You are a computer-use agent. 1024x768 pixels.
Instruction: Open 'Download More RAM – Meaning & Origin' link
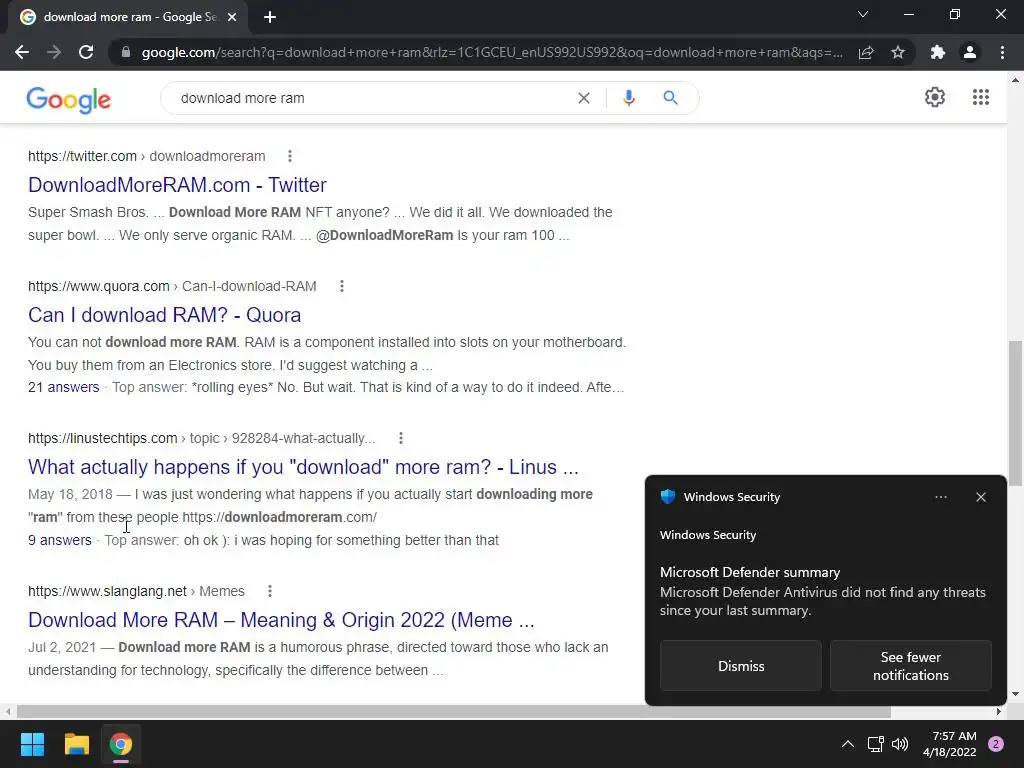(281, 620)
